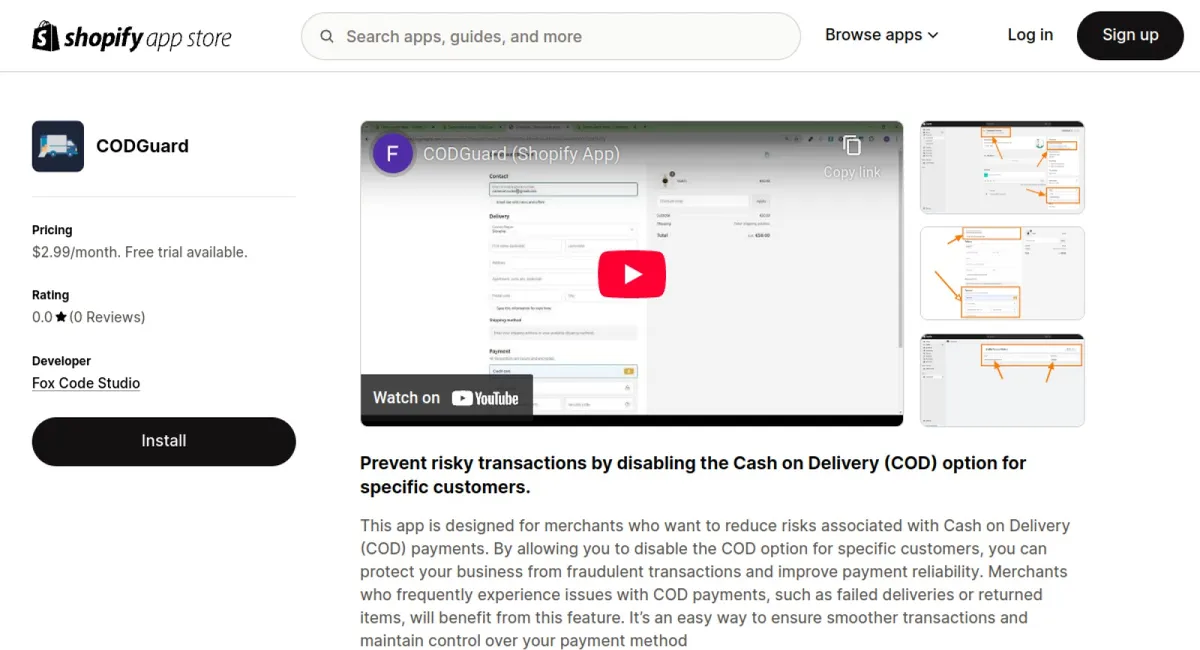
Task: Open the first screenshot thumbnail
Action: (x=1002, y=167)
